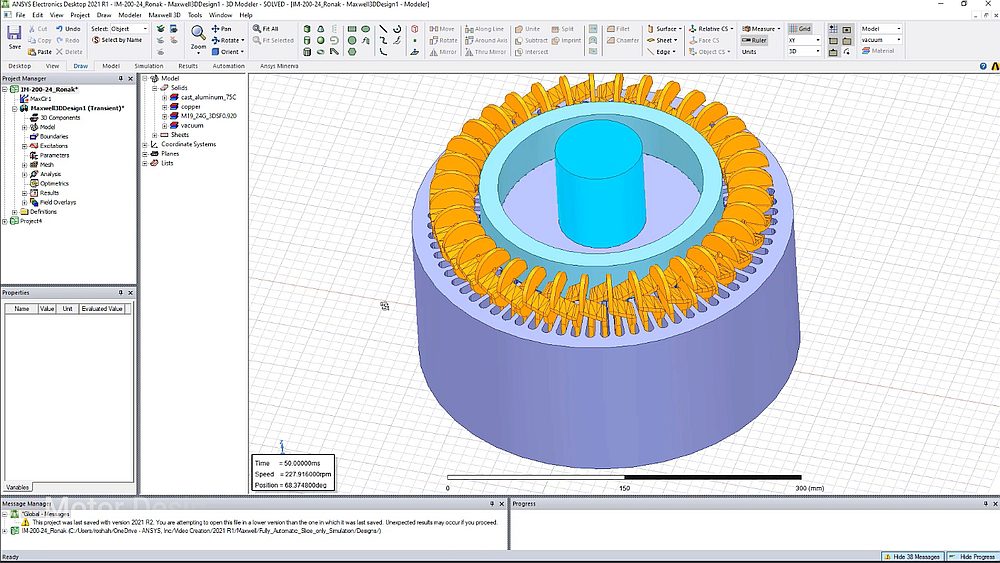Expand the Excitations node

(x=24, y=146)
